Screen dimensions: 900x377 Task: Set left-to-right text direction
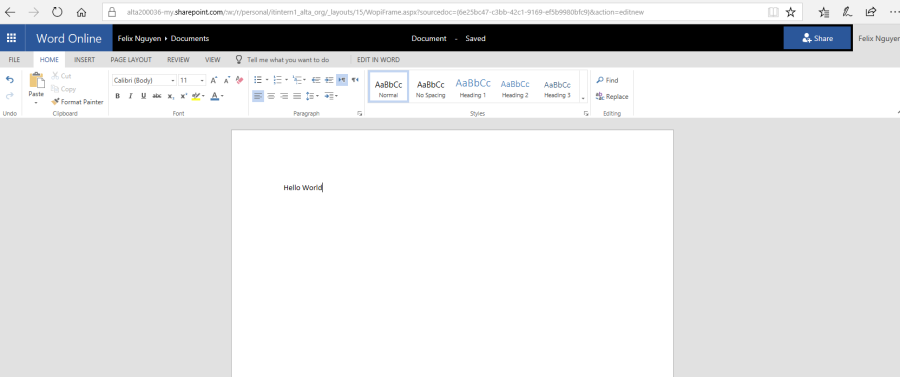pos(342,80)
